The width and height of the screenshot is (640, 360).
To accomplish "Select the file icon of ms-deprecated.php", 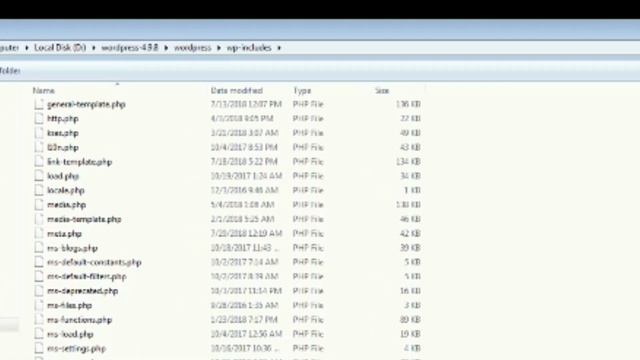I will [x=39, y=291].
